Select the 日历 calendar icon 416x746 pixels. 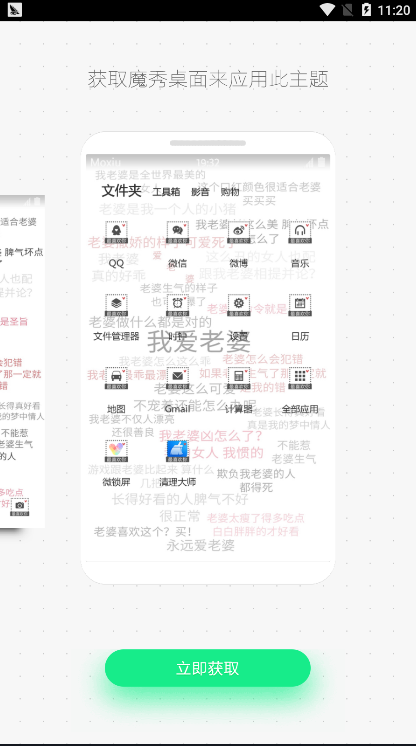point(300,305)
